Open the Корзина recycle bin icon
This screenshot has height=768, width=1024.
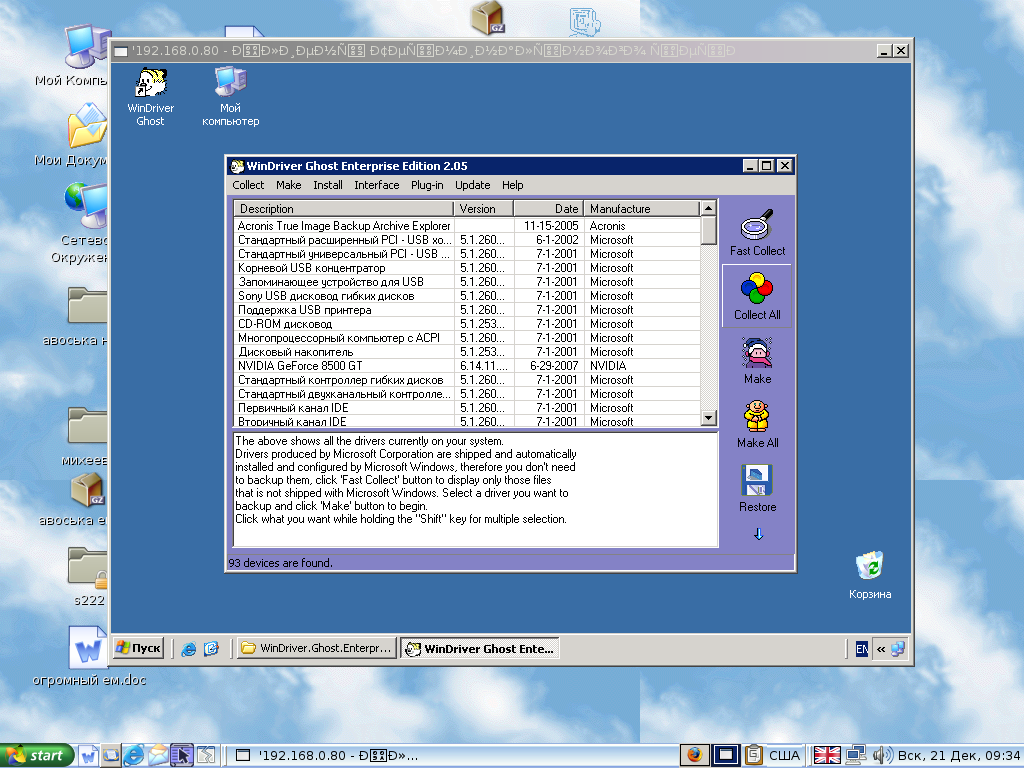click(x=869, y=567)
